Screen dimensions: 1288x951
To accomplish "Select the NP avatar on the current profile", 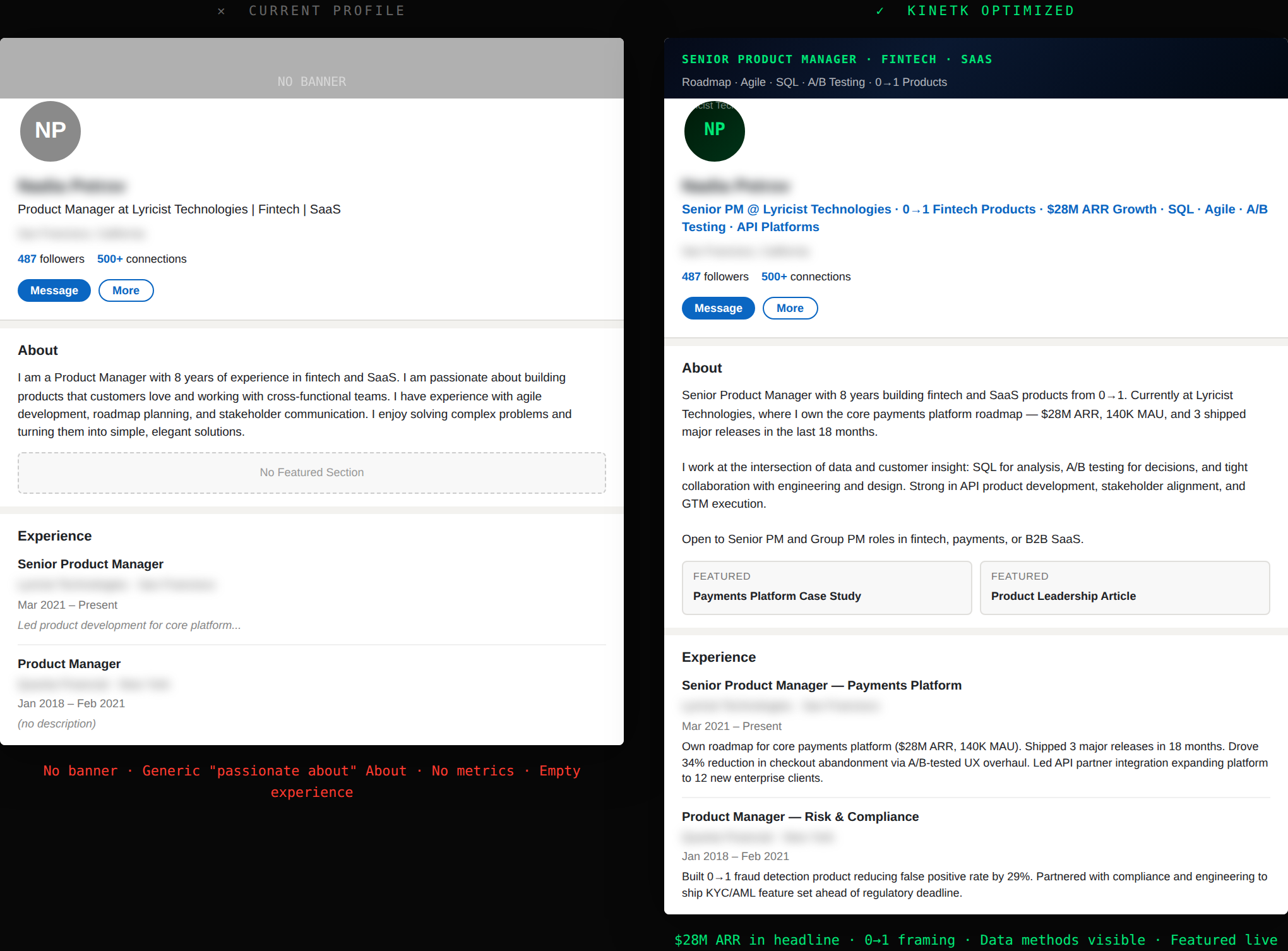I will pos(50,131).
